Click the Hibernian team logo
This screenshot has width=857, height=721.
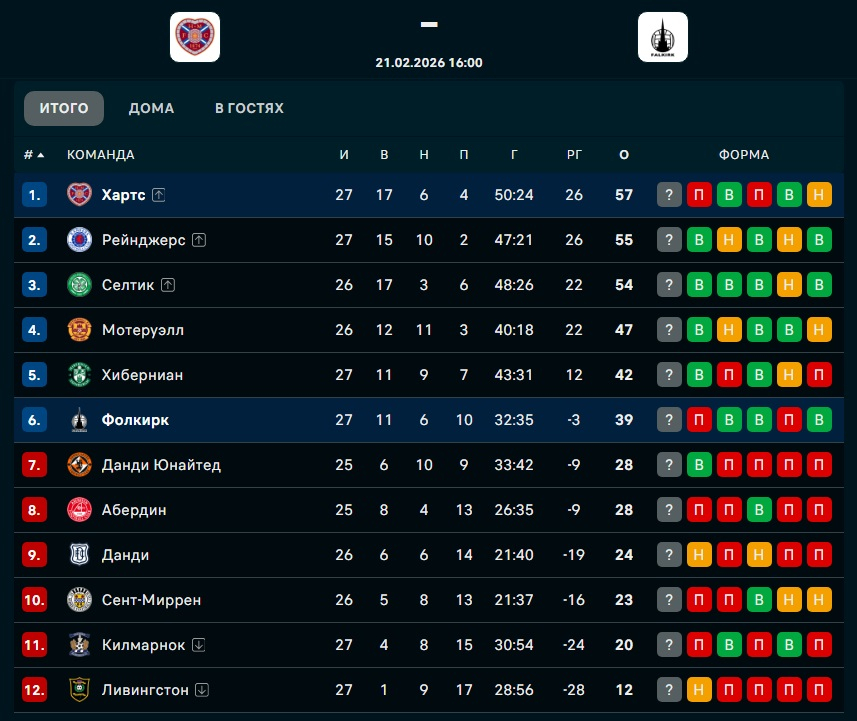click(x=79, y=375)
